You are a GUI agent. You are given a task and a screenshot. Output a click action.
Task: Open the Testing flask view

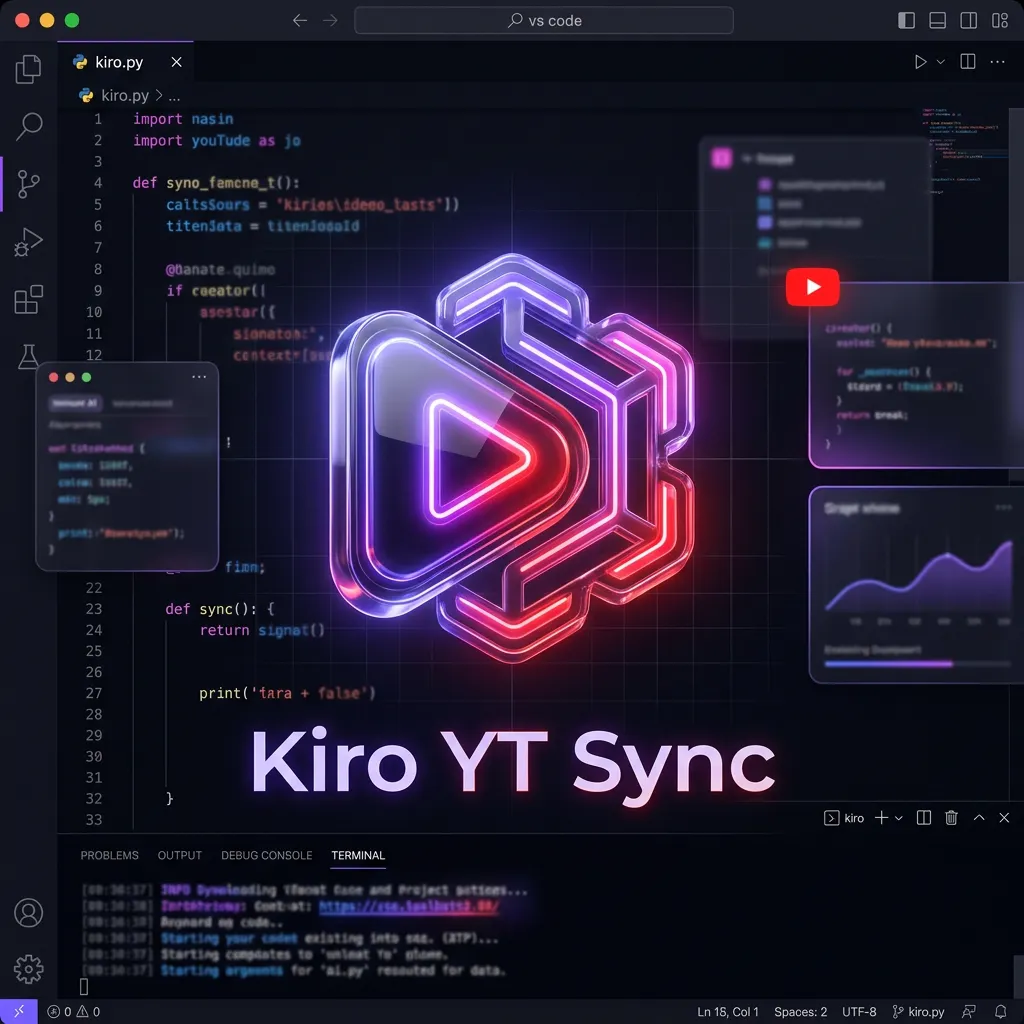click(28, 356)
